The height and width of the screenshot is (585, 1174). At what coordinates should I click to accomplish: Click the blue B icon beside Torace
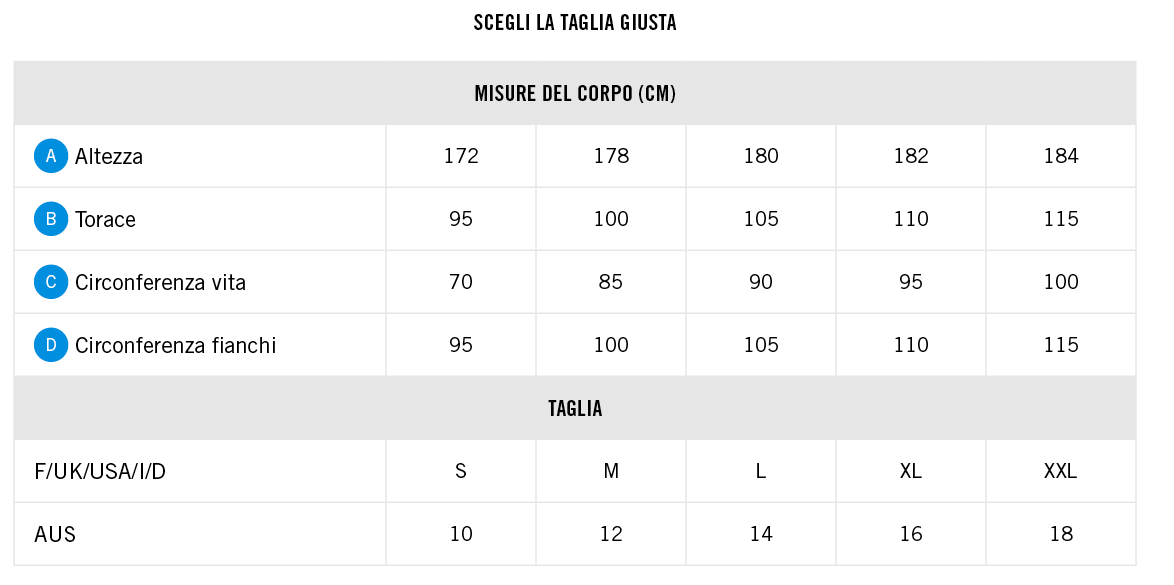[51, 219]
